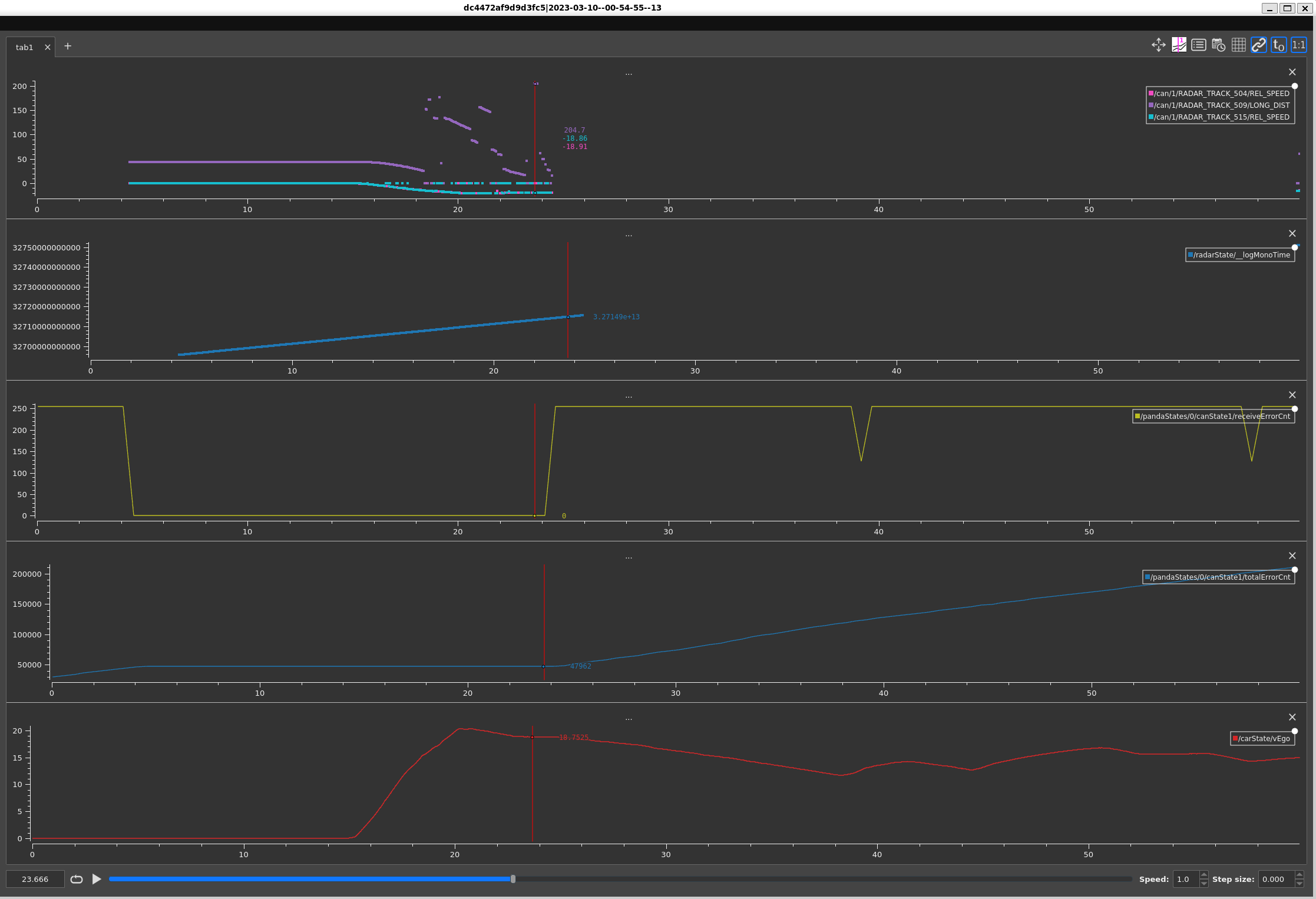The height and width of the screenshot is (899, 1316).
Task: Expand options menu of the radarState plot
Action: point(629,234)
